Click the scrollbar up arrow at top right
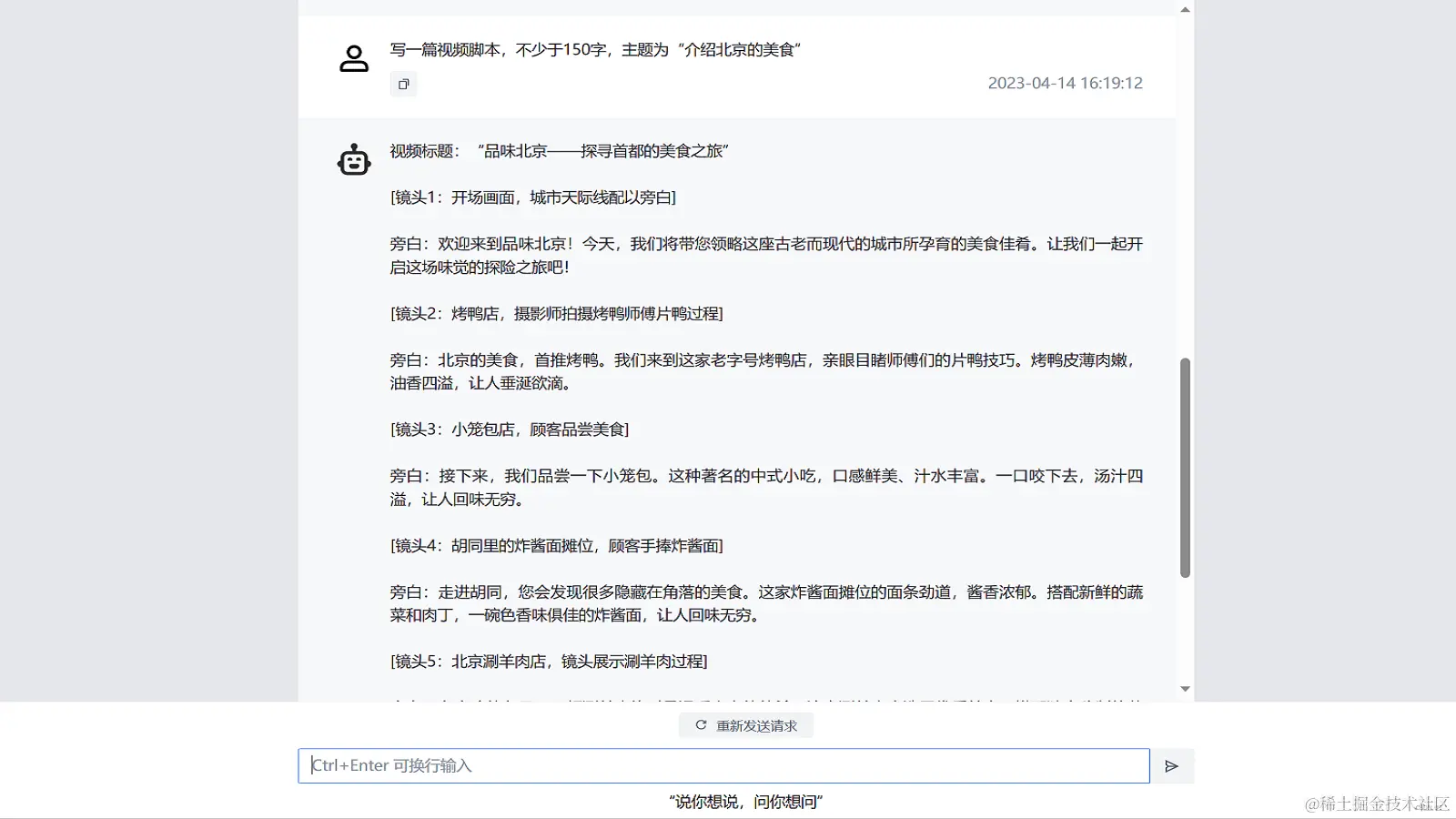The width and height of the screenshot is (1456, 819). pos(1185,8)
